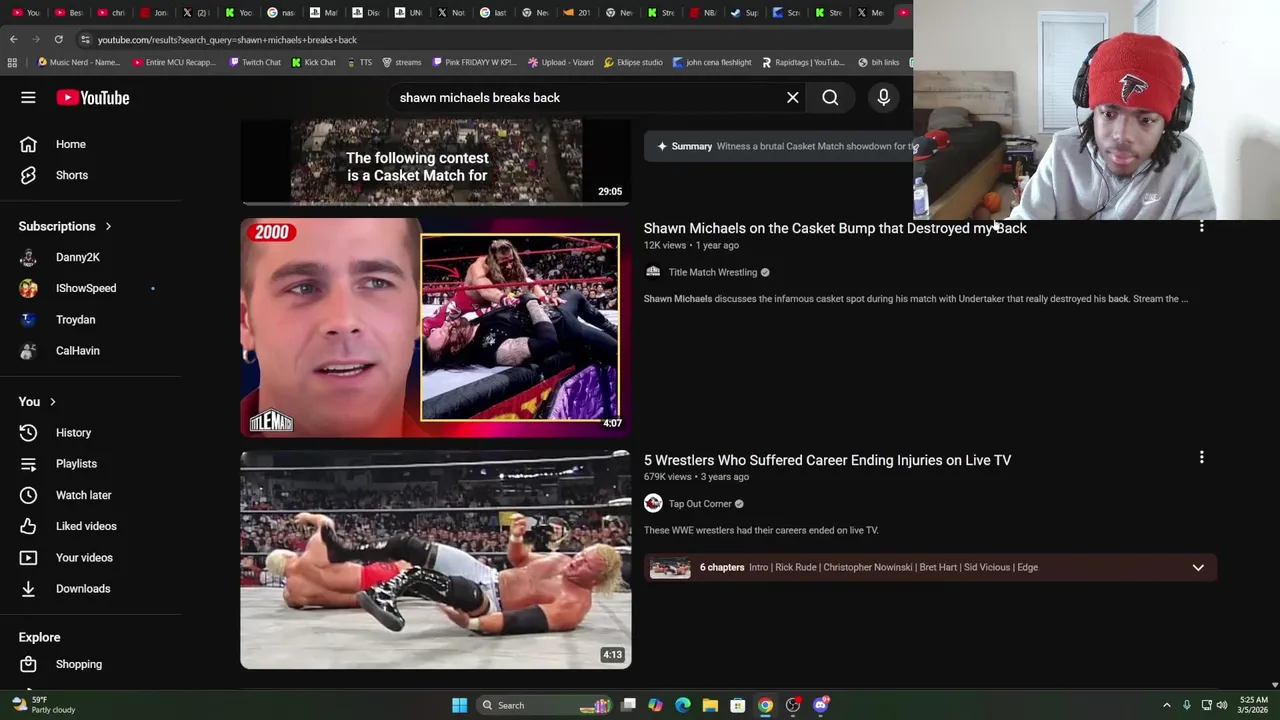Click the taskbar Search box
The image size is (1280, 720).
tap(545, 705)
